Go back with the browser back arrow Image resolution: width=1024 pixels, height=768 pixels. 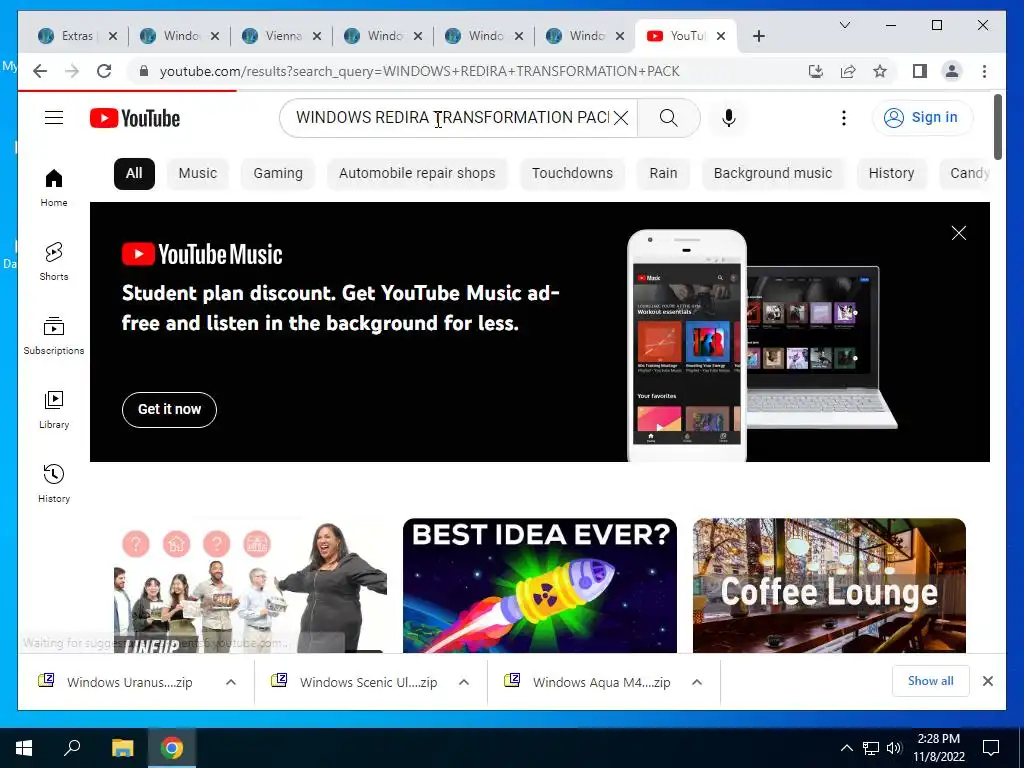coord(40,71)
